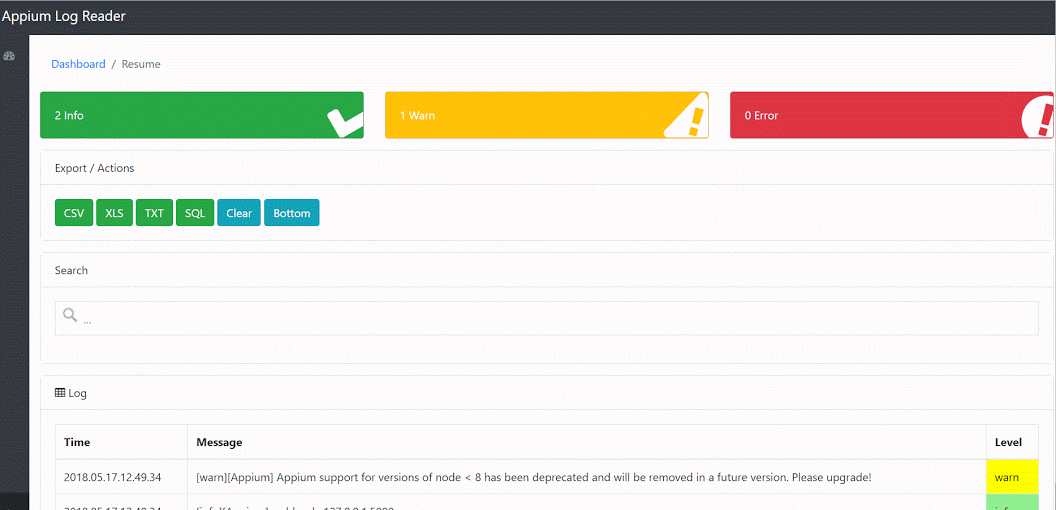Click the Message column header
The height and width of the screenshot is (510, 1056).
(x=587, y=443)
